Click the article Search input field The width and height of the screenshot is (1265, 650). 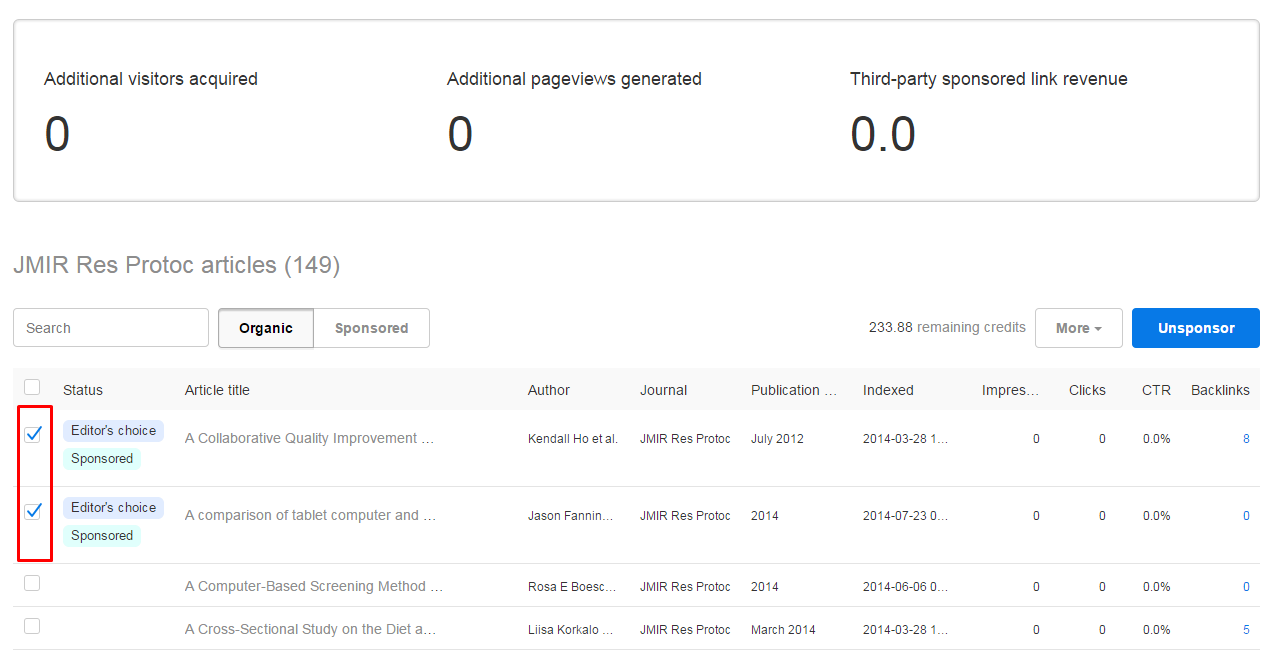tap(111, 328)
